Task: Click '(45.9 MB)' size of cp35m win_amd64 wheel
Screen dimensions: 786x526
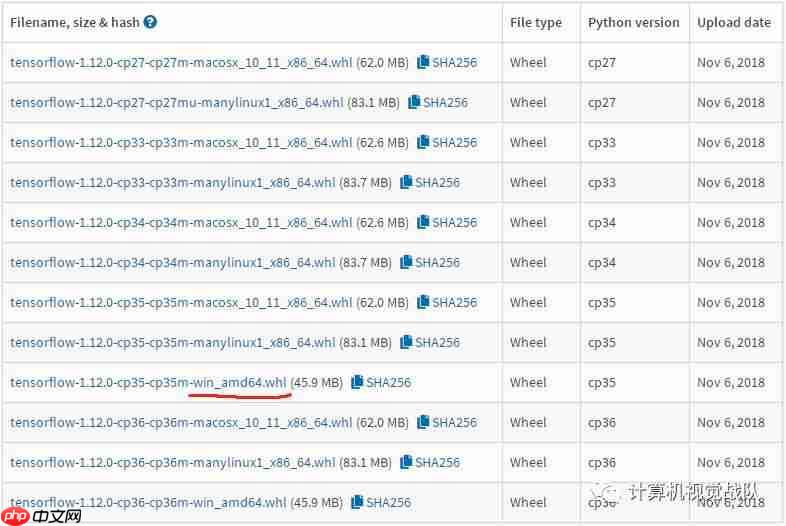Action: (x=316, y=383)
